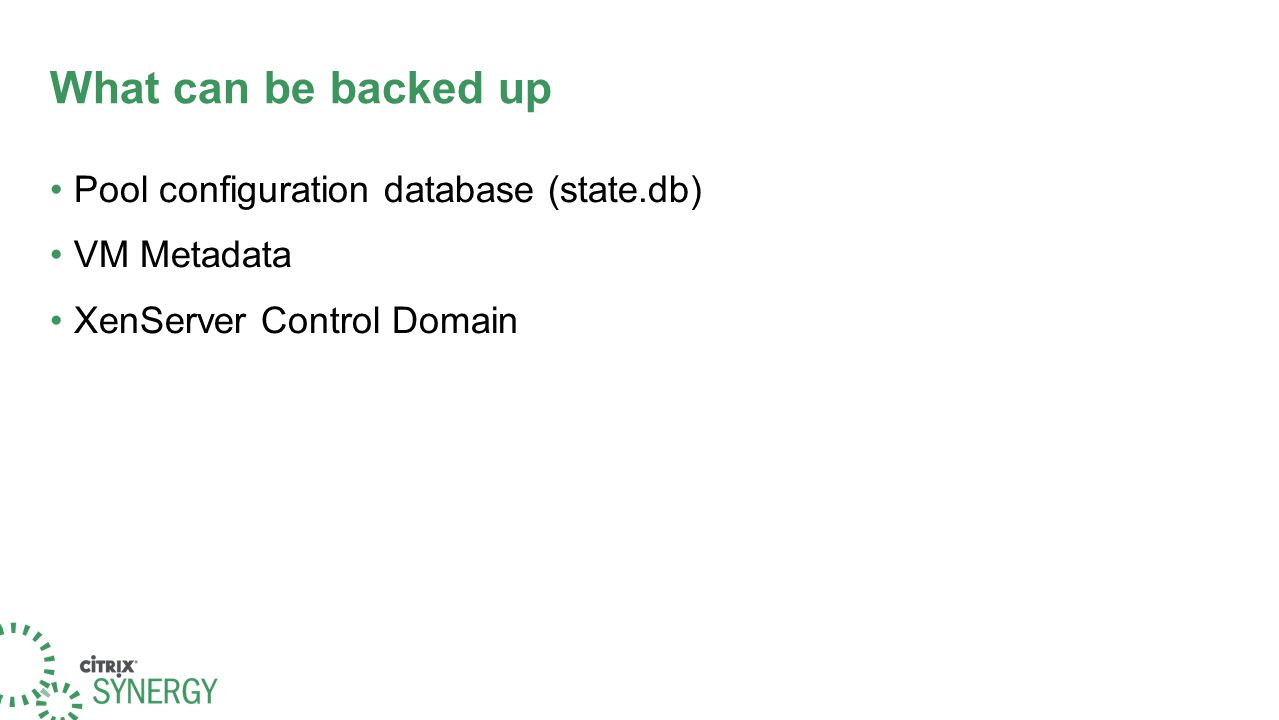Click the bullet dot before XenServer
1279x720 pixels.
[58, 321]
